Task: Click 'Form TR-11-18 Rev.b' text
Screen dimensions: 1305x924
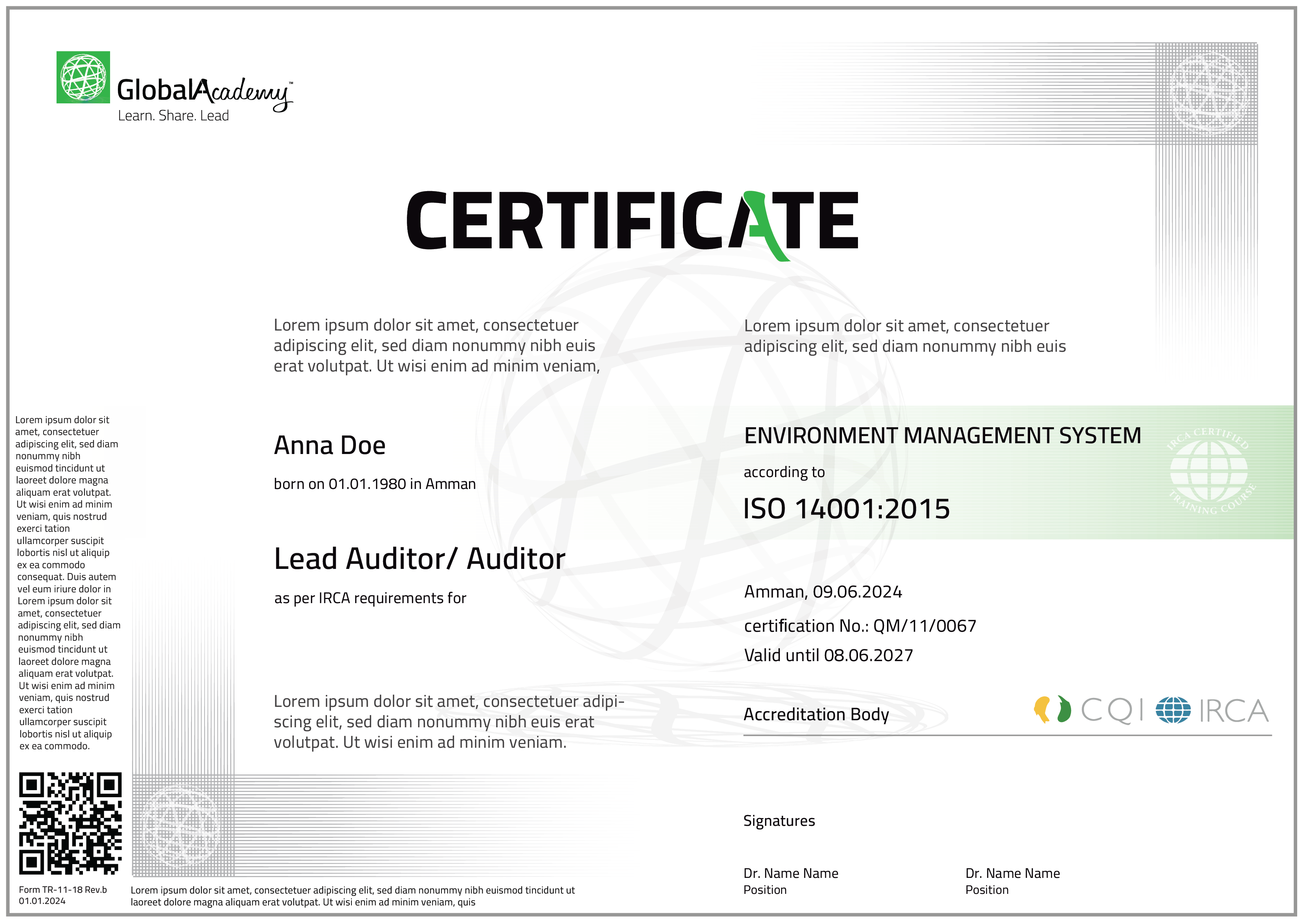Action: pos(62,890)
